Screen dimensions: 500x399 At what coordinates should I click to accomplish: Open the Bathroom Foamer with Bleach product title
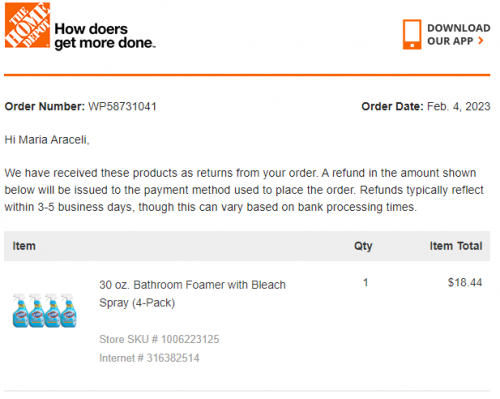(192, 294)
